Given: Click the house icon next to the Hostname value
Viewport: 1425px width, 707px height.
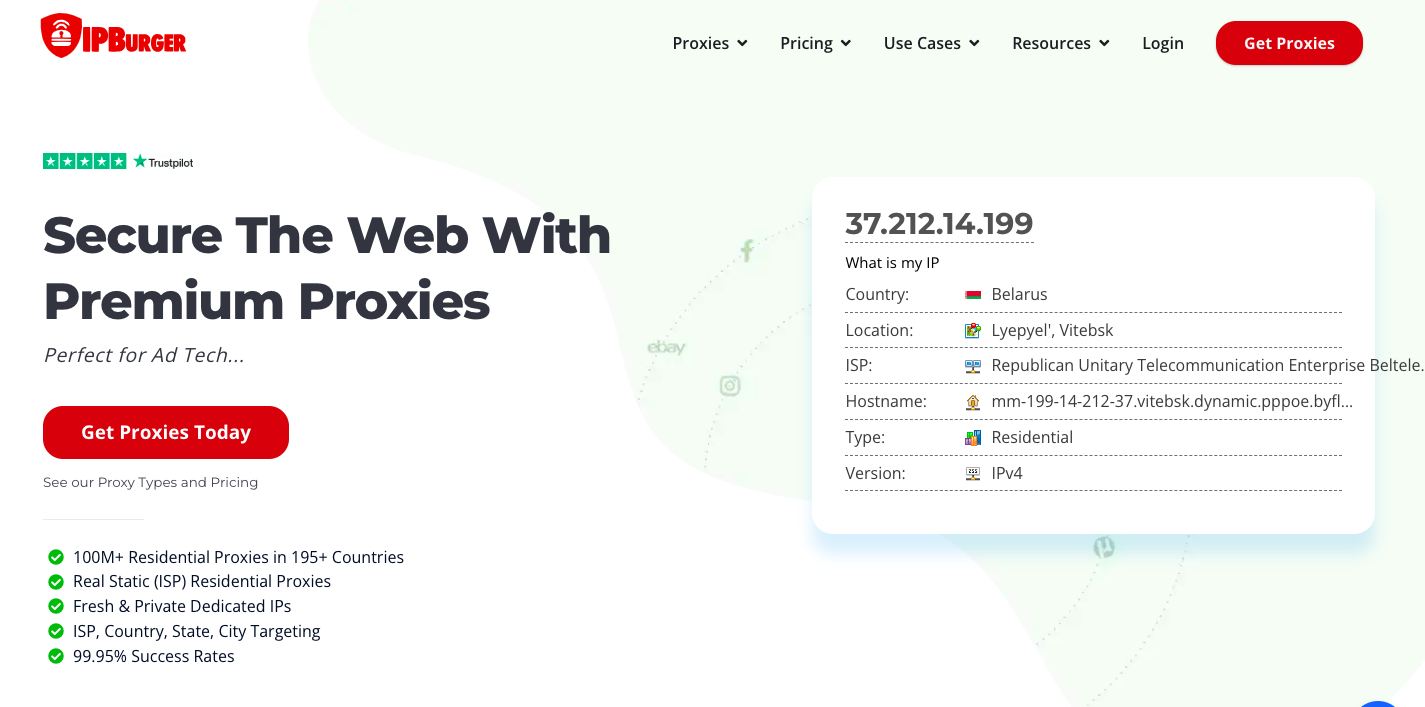Looking at the screenshot, I should click(x=971, y=401).
